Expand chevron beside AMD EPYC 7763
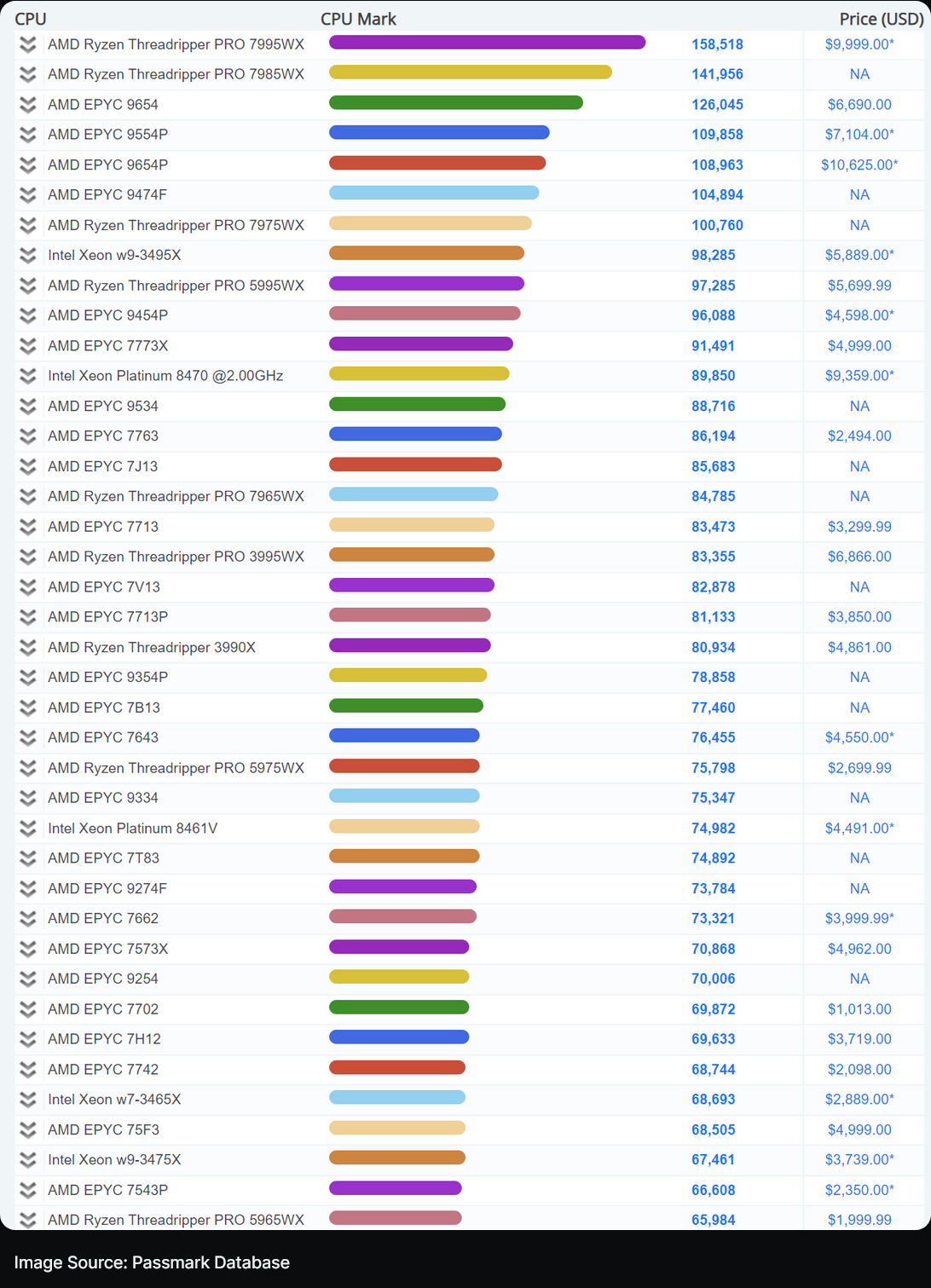 click(28, 436)
